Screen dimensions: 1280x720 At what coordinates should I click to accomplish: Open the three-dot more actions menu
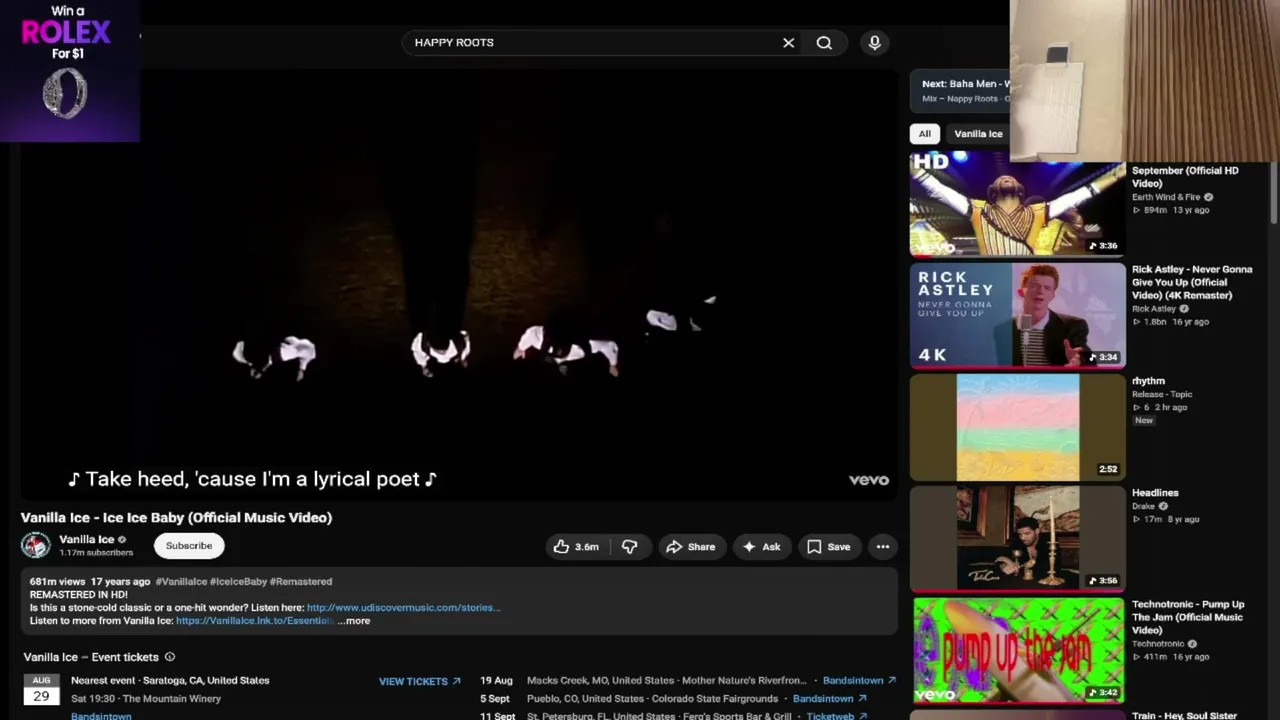883,547
